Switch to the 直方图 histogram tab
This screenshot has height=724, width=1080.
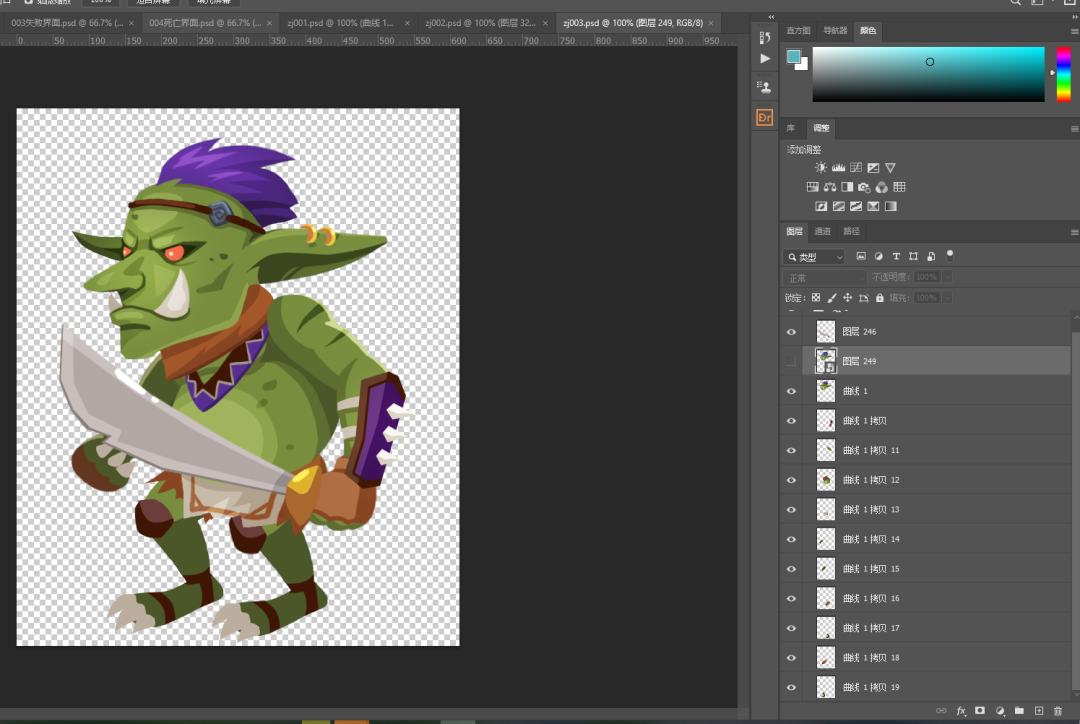tap(798, 31)
